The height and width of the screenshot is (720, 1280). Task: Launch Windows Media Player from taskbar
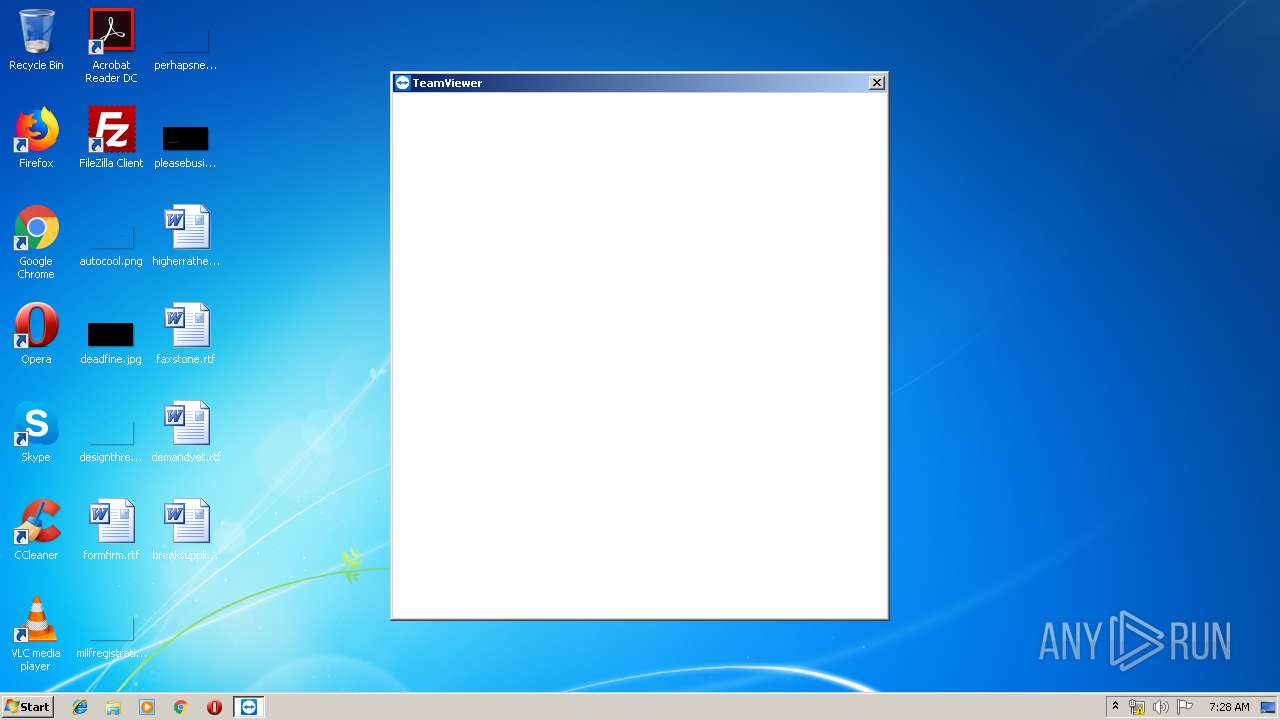[x=147, y=707]
